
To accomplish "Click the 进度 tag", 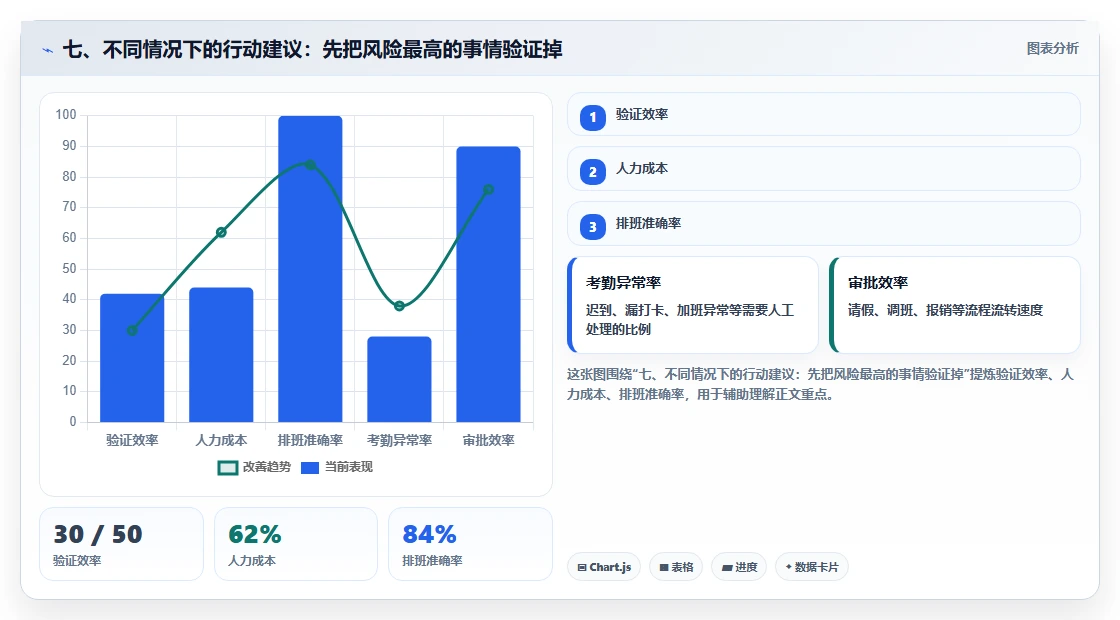I will click(x=739, y=567).
